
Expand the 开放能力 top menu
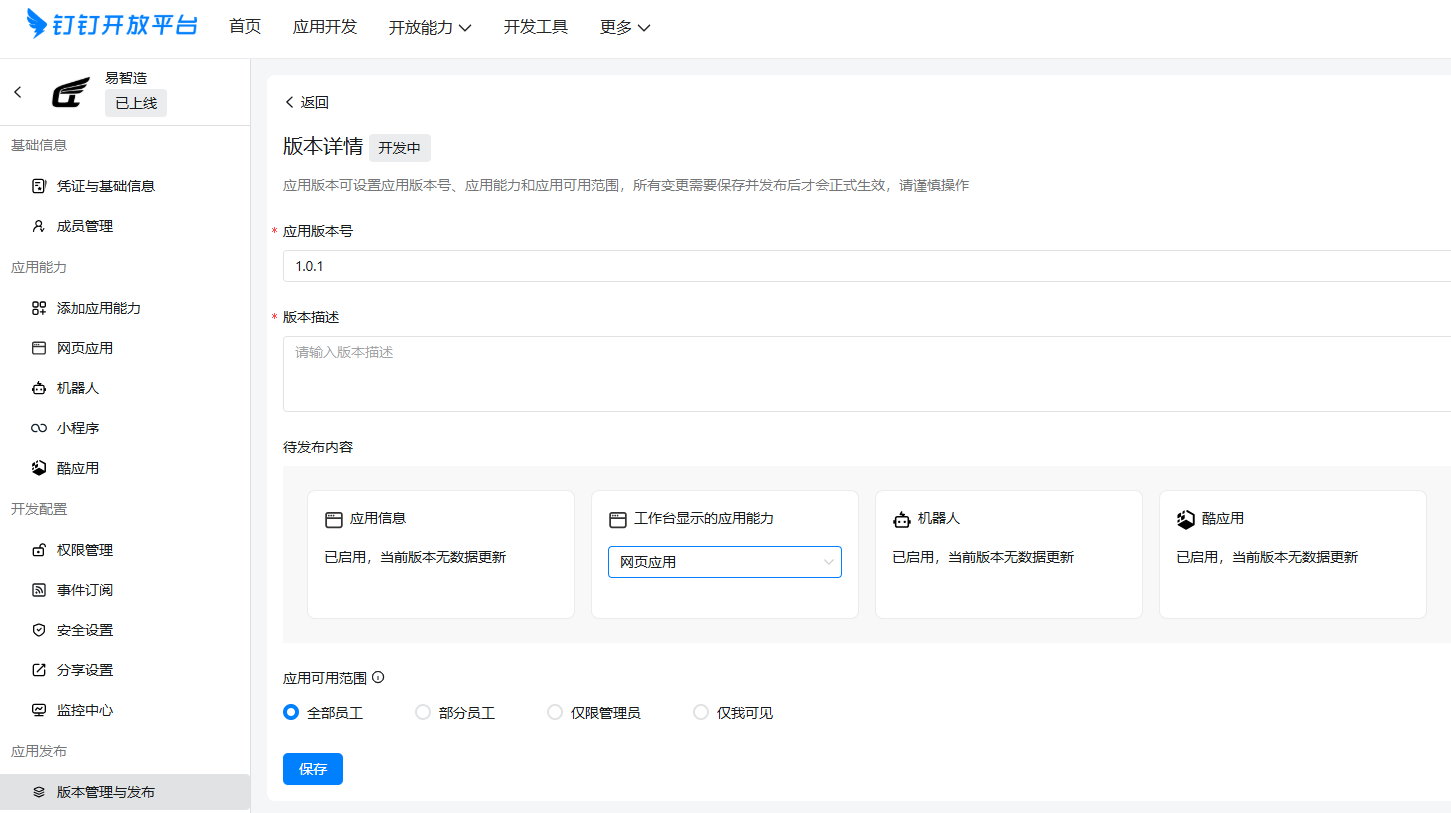point(430,28)
